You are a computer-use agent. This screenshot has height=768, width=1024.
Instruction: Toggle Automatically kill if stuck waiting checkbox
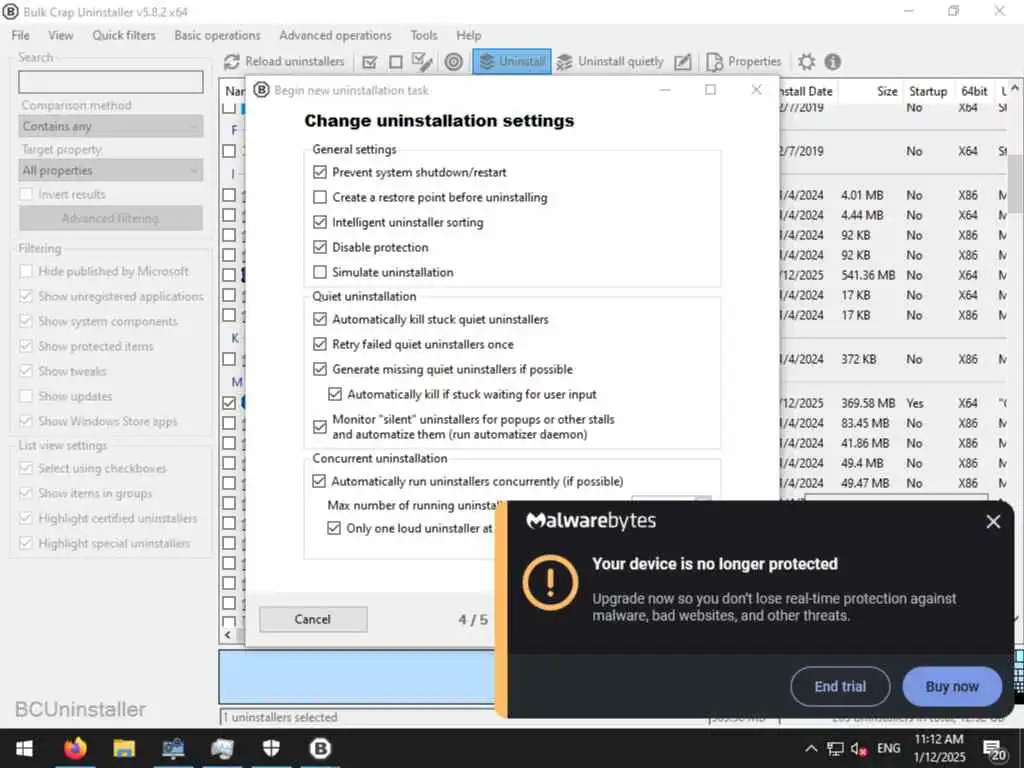tap(335, 394)
